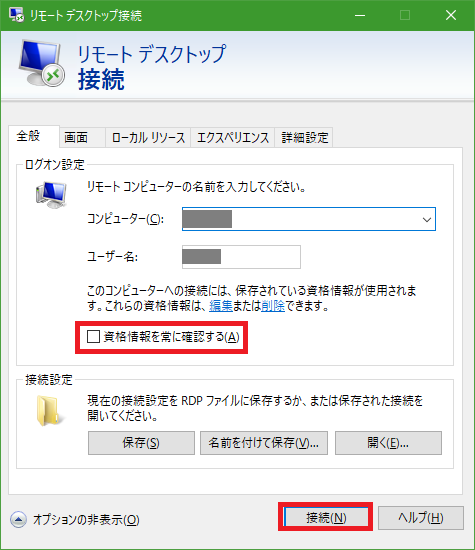The width and height of the screenshot is (475, 550).
Task: Toggle 資格情報を常に確認する checkbox
Action: point(93,337)
